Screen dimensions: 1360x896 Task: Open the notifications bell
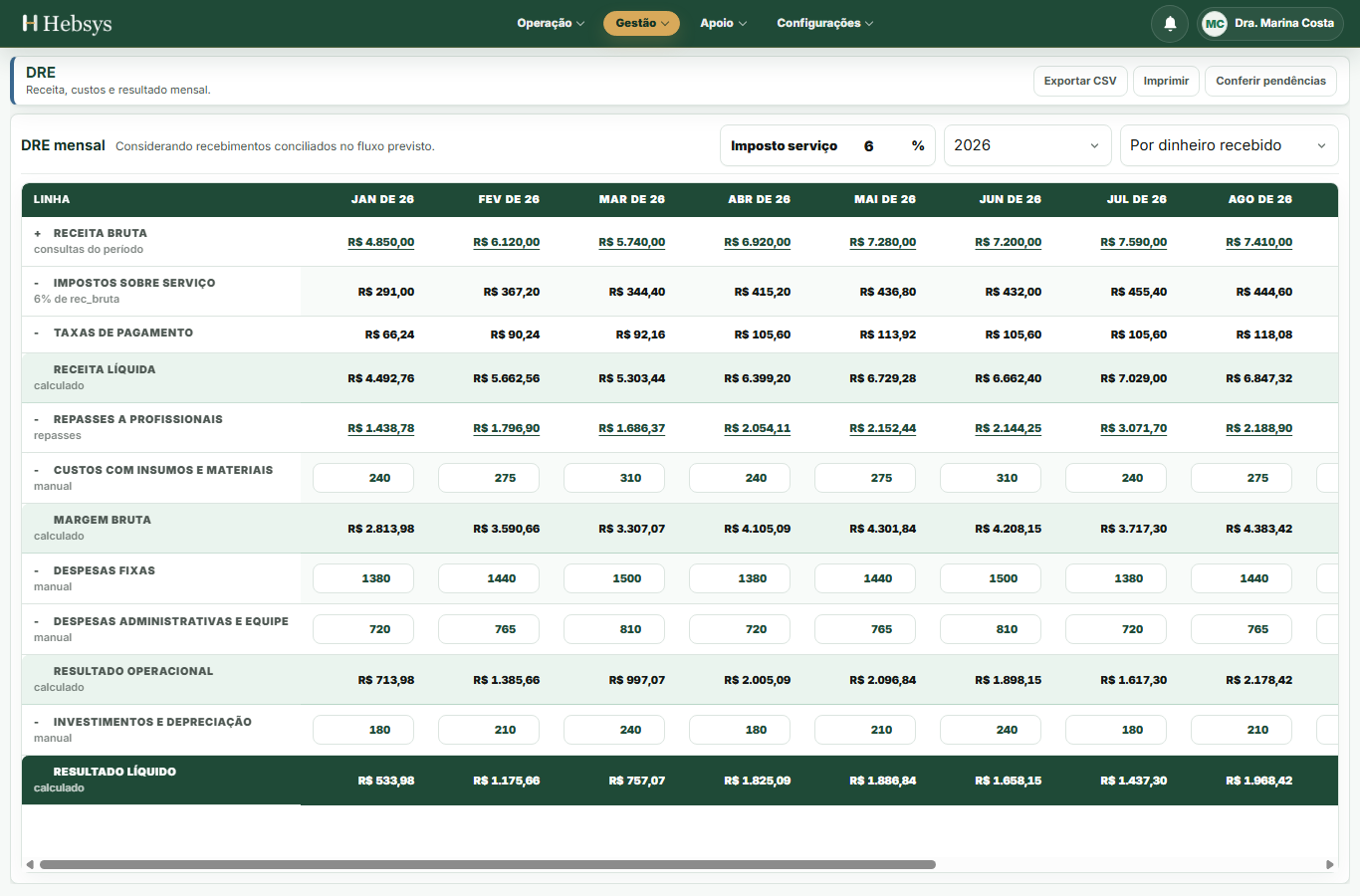tap(1170, 23)
